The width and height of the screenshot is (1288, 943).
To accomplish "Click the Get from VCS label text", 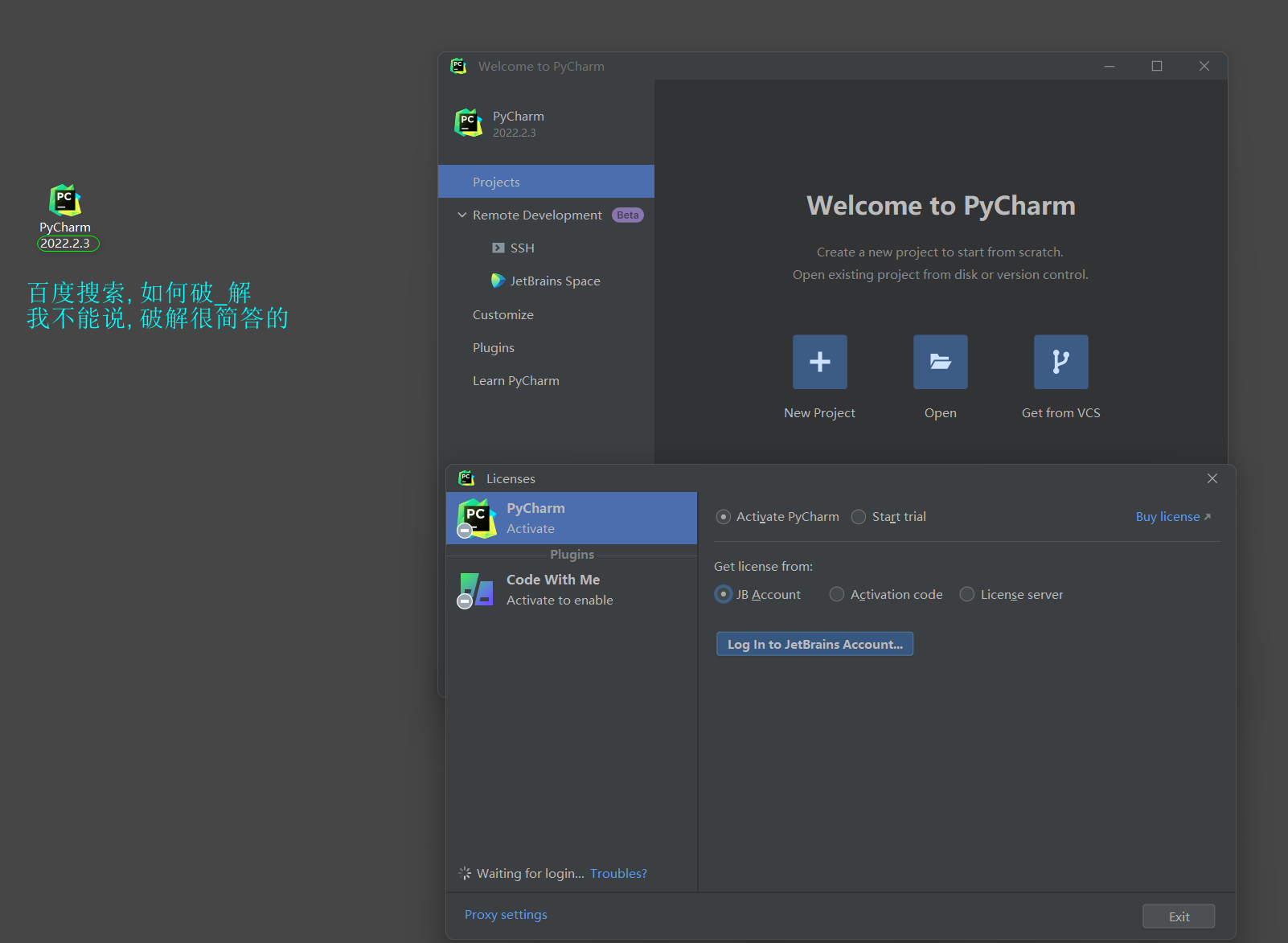I will pos(1060,412).
